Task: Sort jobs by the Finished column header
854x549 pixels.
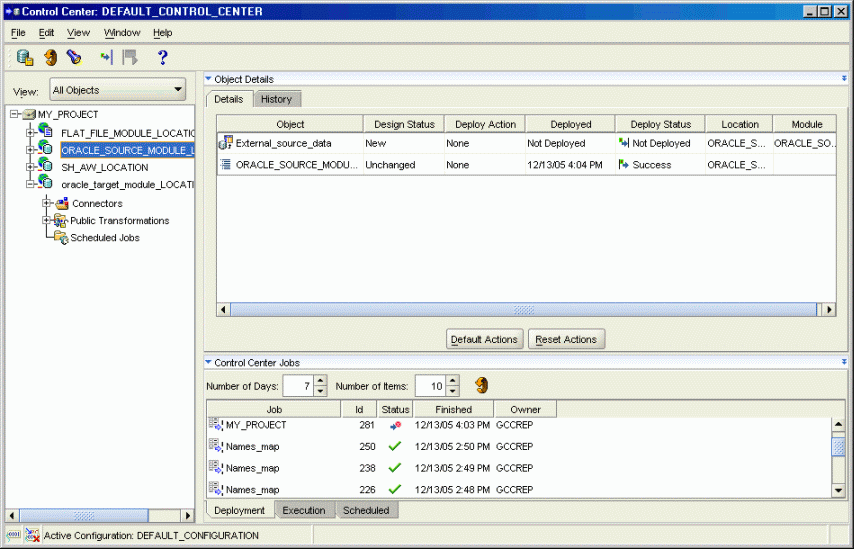Action: coord(454,410)
